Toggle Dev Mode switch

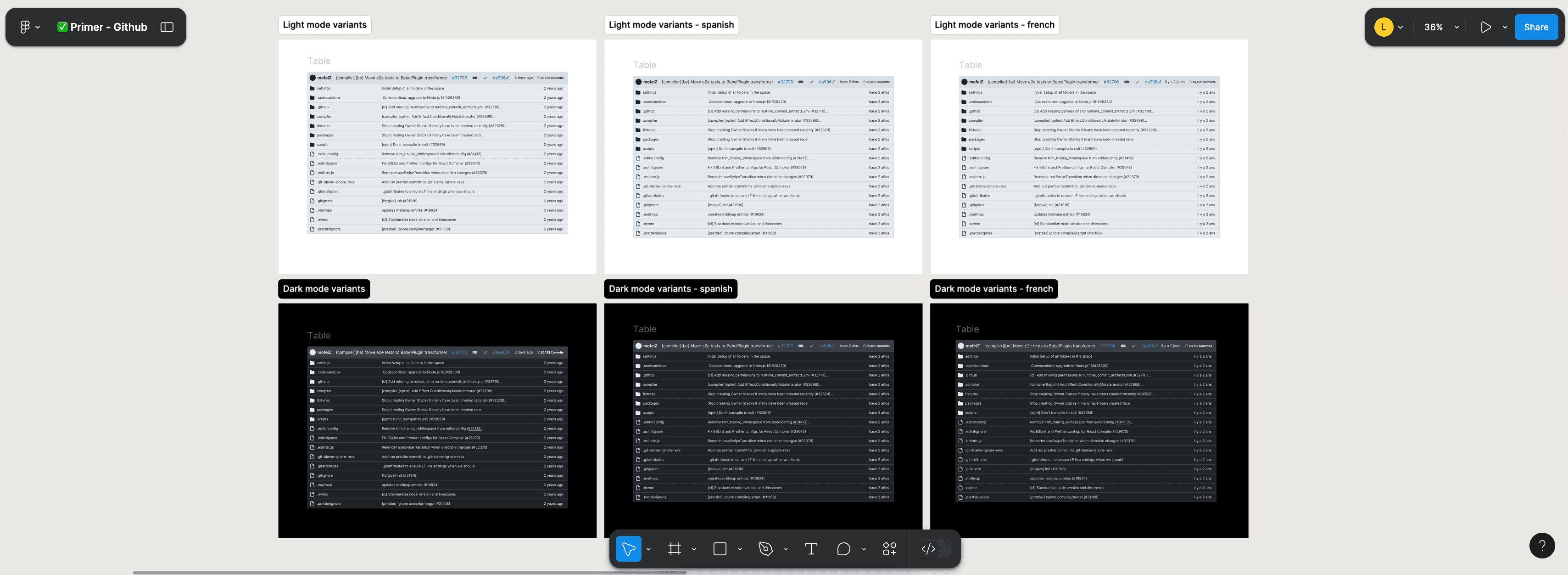tap(936, 549)
